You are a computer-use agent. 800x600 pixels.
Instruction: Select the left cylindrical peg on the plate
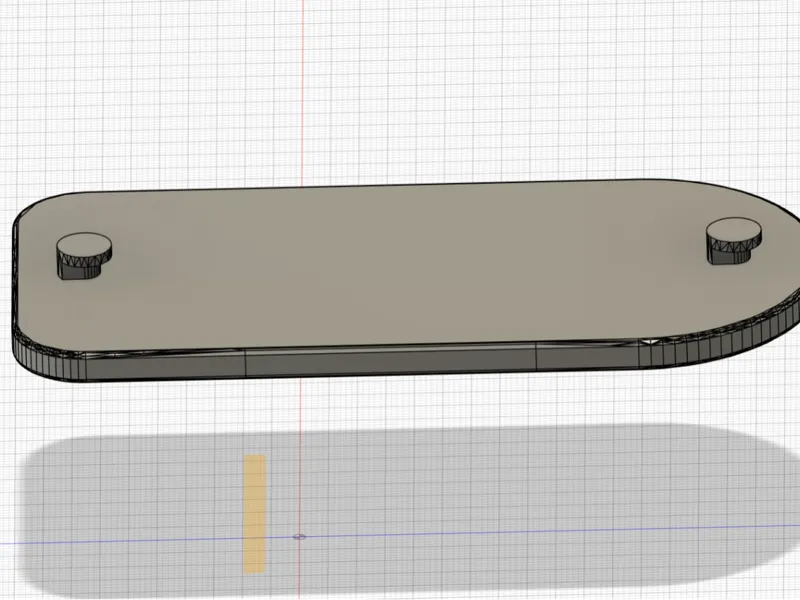(84, 256)
